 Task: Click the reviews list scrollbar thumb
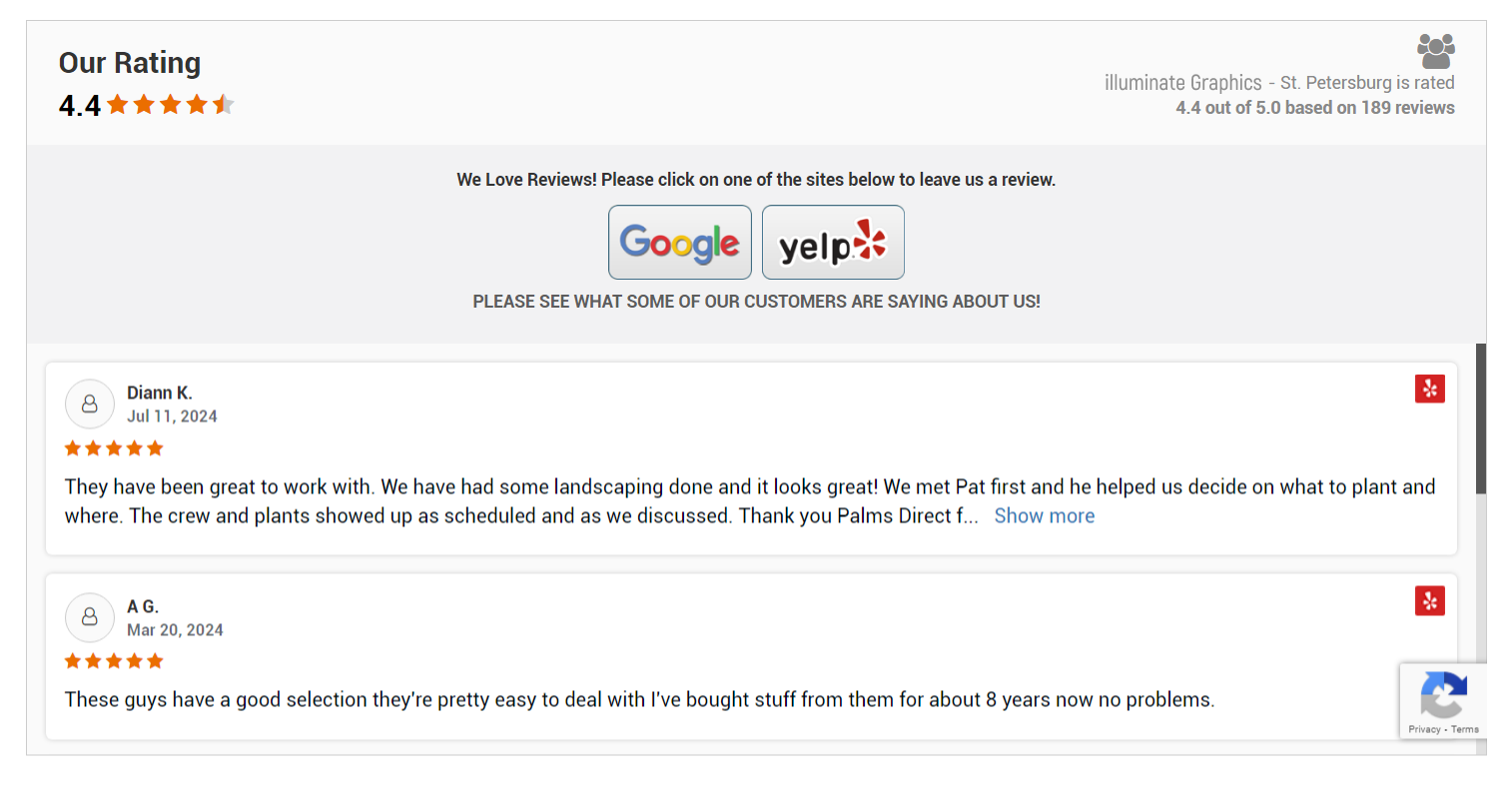(1480, 417)
